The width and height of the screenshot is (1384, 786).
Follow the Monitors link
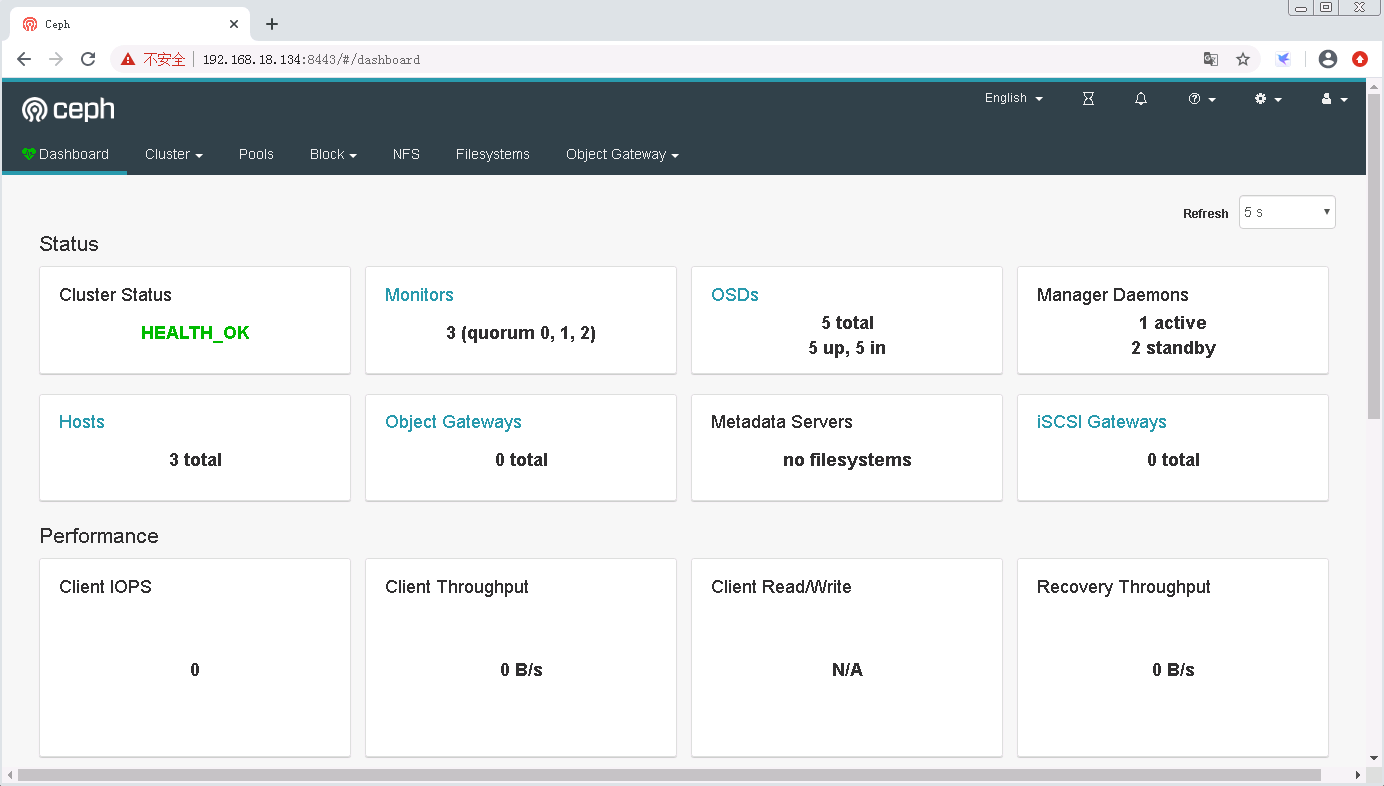pos(419,295)
